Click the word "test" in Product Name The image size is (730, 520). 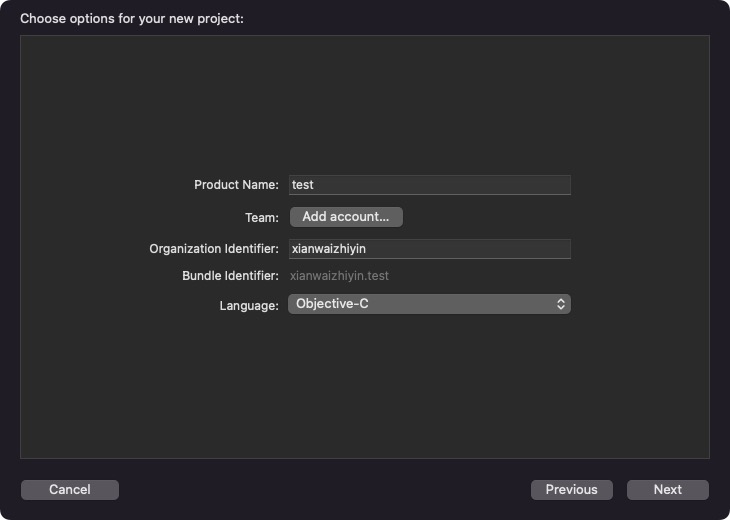[302, 185]
